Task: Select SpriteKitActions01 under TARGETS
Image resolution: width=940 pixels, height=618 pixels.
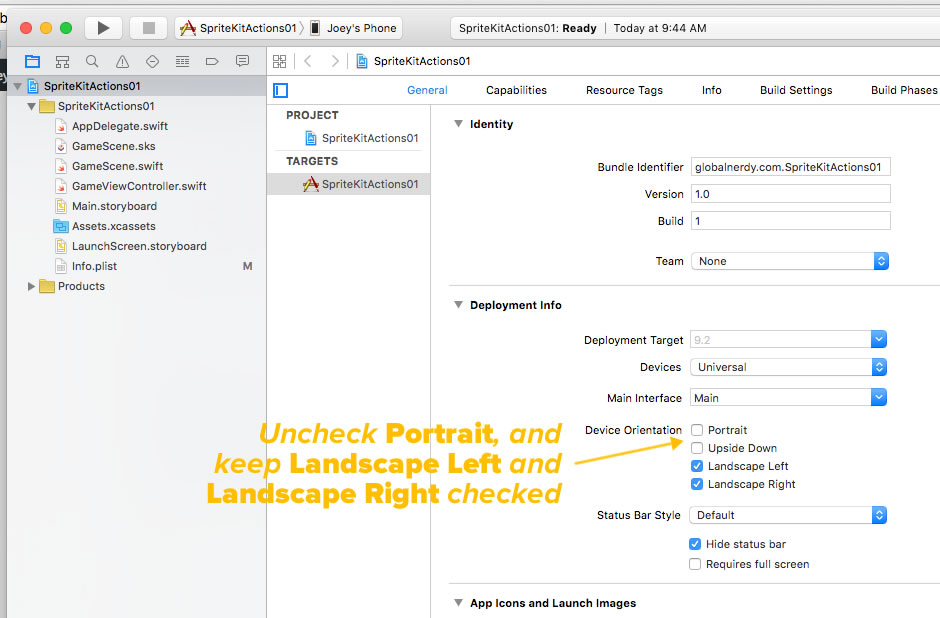Action: [x=349, y=184]
